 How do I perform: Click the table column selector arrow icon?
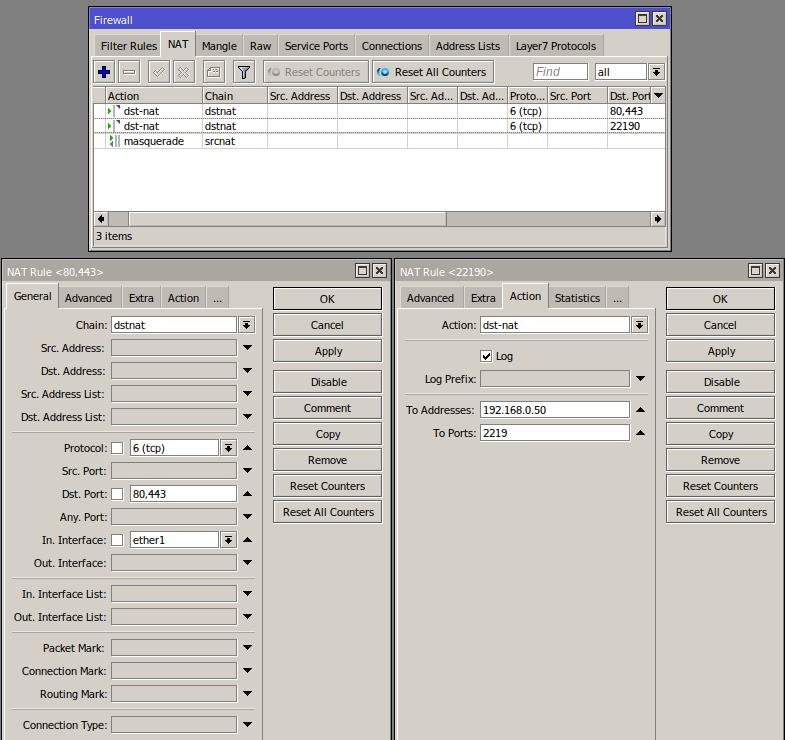[x=658, y=95]
